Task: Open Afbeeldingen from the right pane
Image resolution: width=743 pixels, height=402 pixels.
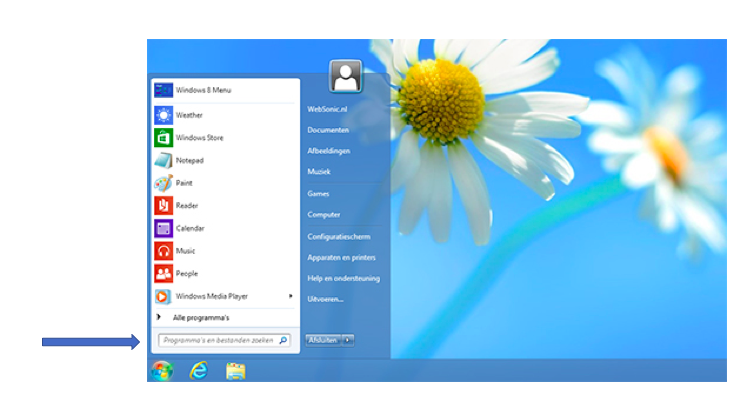Action: coord(328,151)
